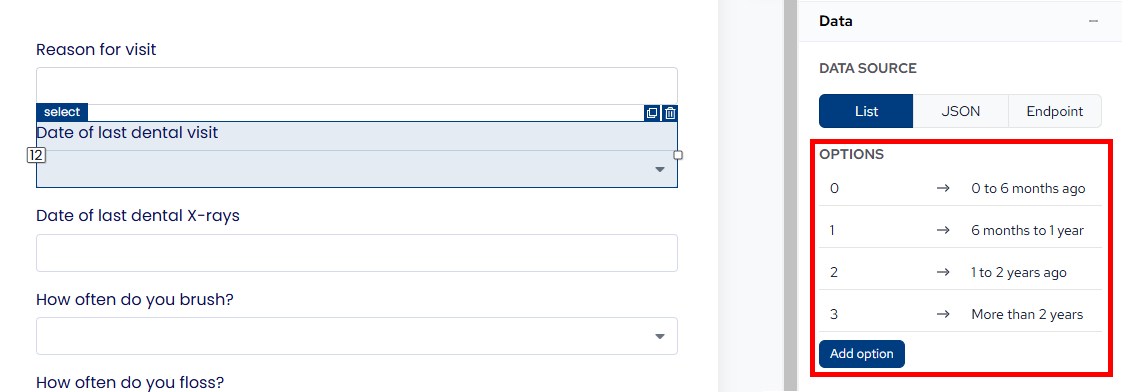
Task: Switch data source to Endpoint
Action: click(x=1054, y=112)
